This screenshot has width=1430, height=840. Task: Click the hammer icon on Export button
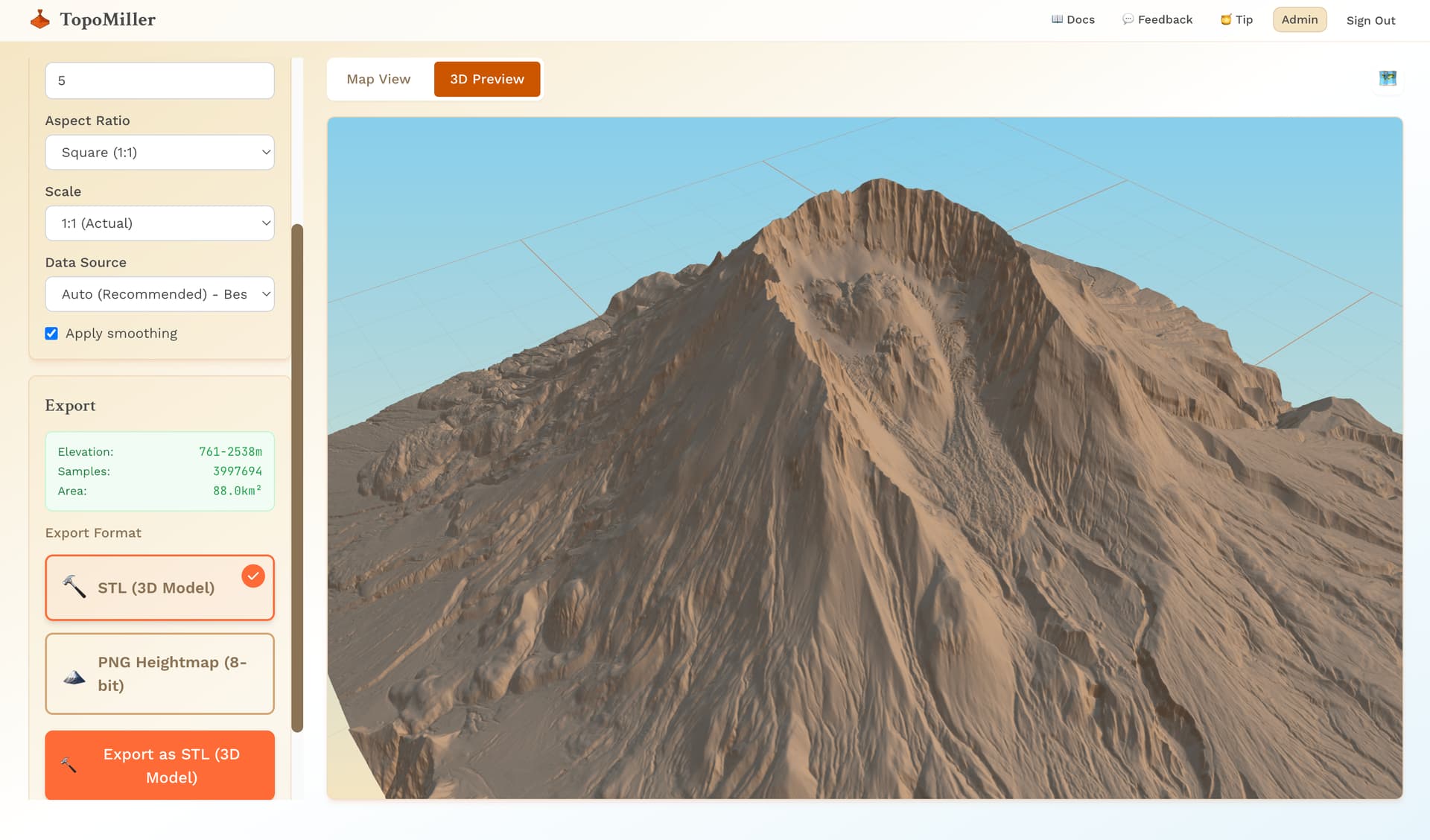point(69,765)
